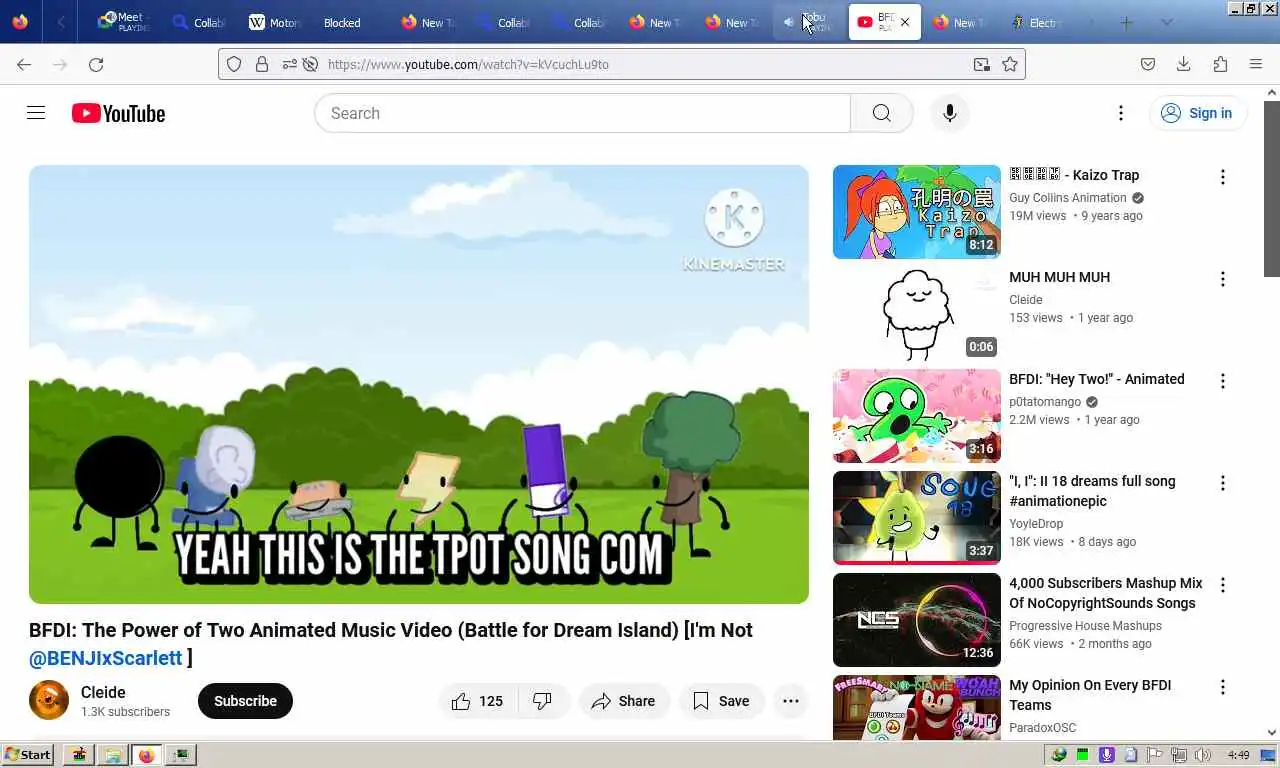Open options menu for Kaizo Trap
The height and width of the screenshot is (768, 1280).
pyautogui.click(x=1222, y=177)
